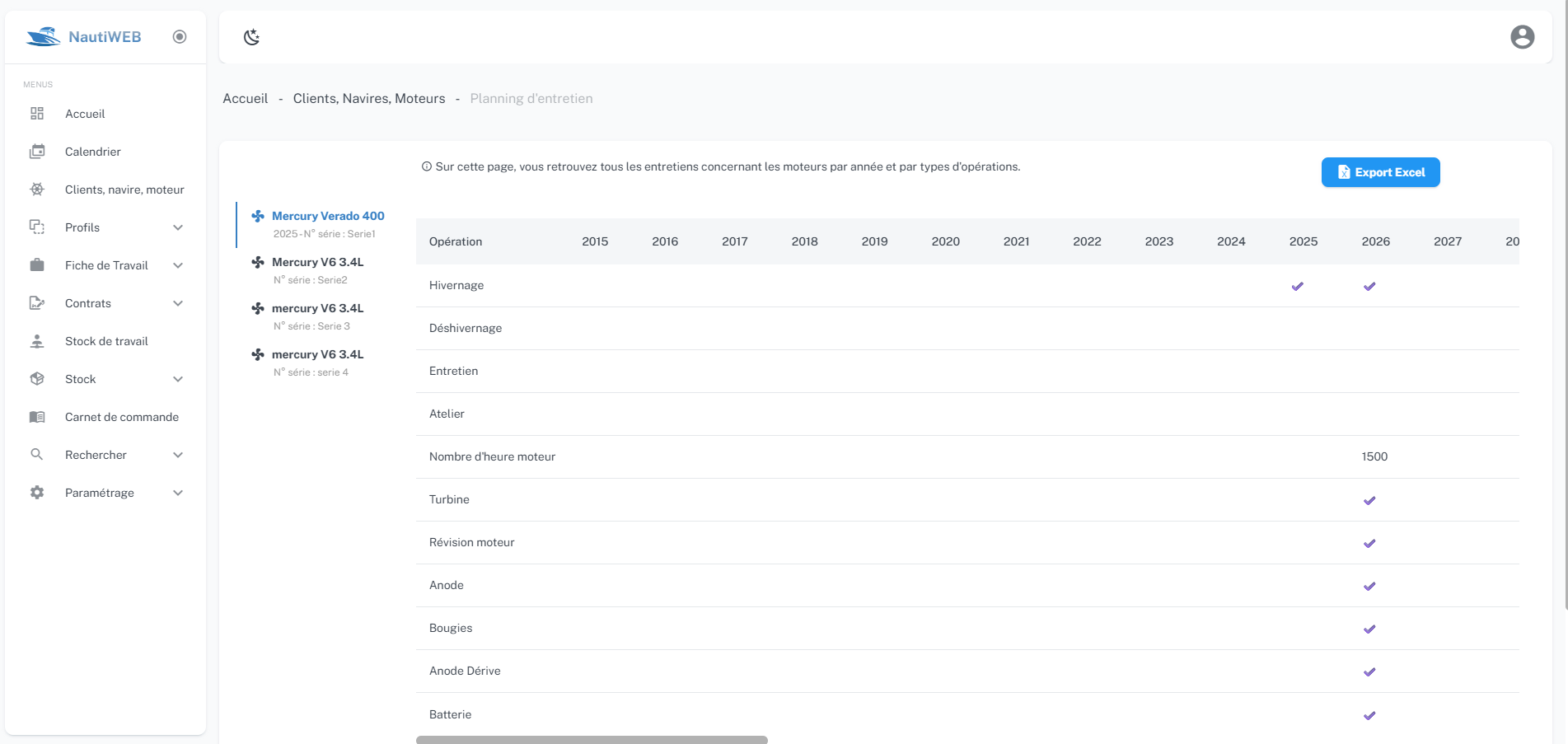This screenshot has height=744, width=1568.
Task: Click the Accueil dashboard icon in sidebar
Action: tap(37, 114)
